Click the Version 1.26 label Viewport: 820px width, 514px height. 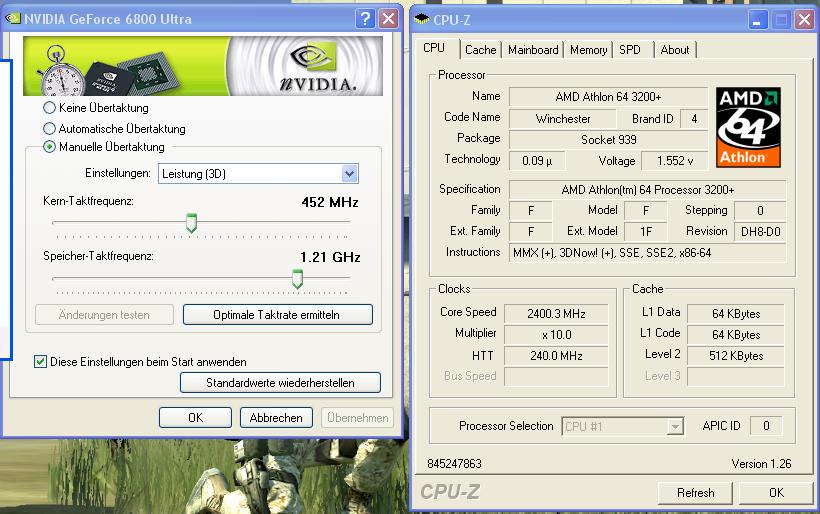pyautogui.click(x=761, y=464)
